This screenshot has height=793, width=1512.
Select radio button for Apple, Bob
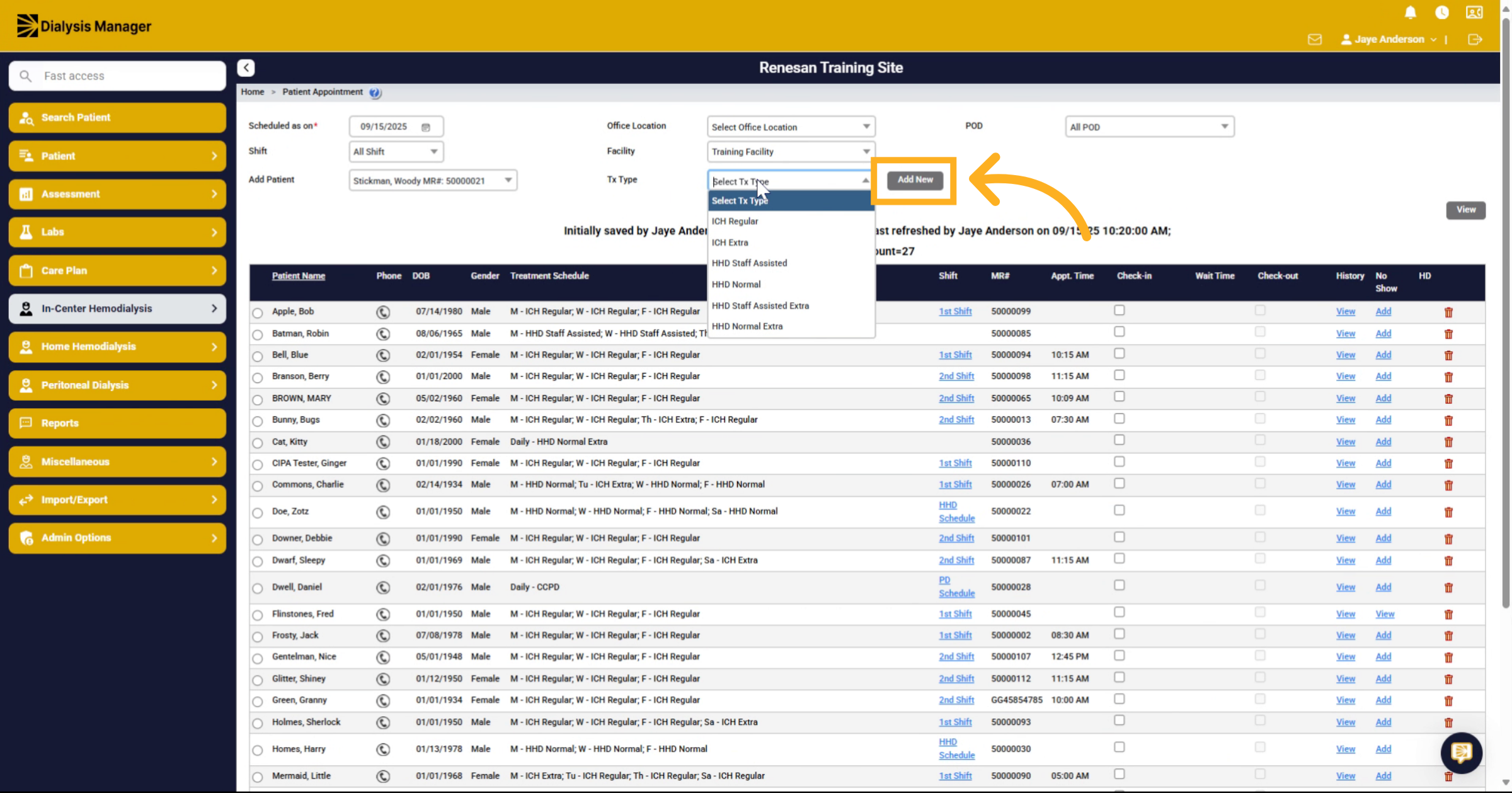tap(258, 313)
